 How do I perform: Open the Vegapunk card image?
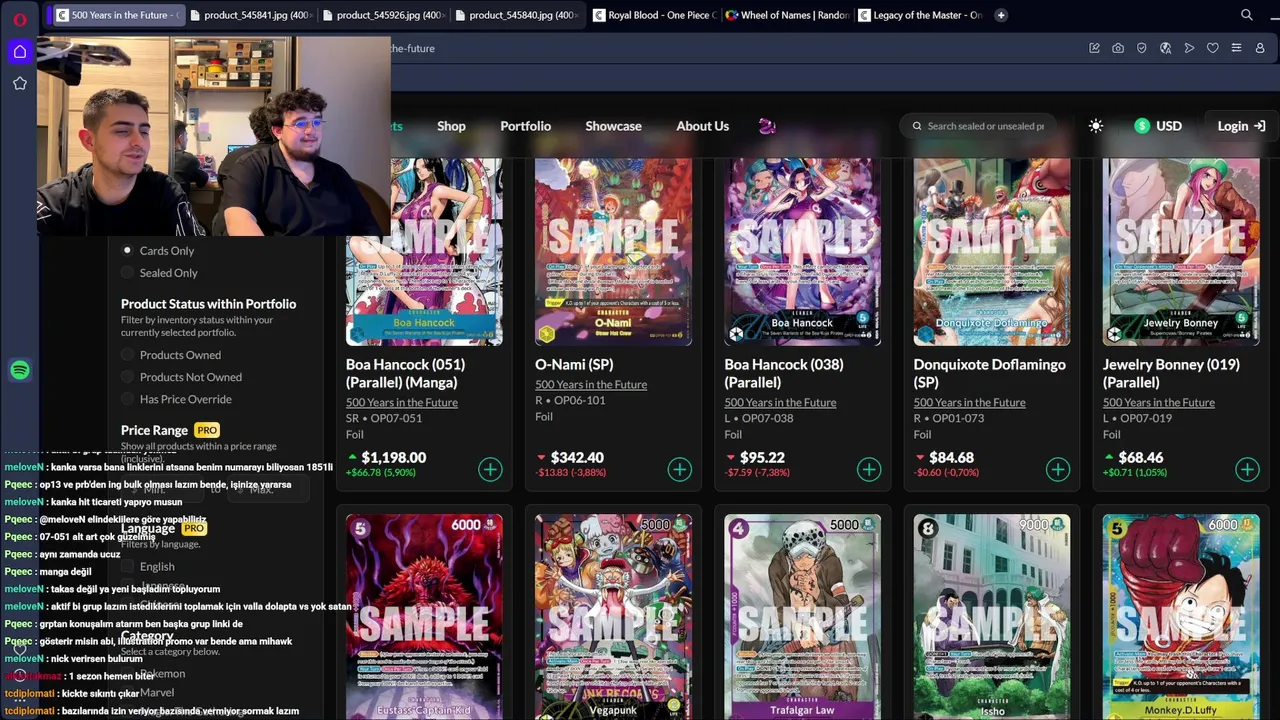pyautogui.click(x=613, y=616)
